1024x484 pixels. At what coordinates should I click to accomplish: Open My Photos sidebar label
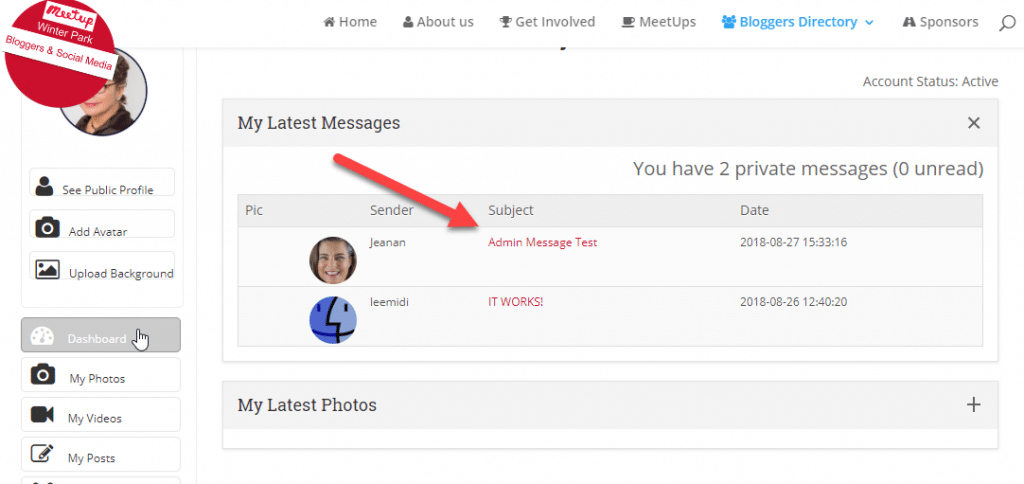[97, 379]
